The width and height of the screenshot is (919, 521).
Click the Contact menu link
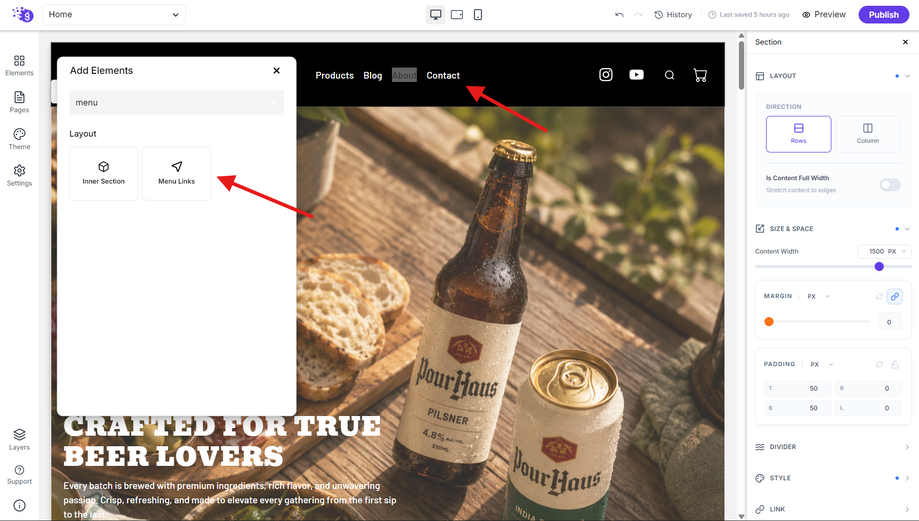pyautogui.click(x=443, y=76)
